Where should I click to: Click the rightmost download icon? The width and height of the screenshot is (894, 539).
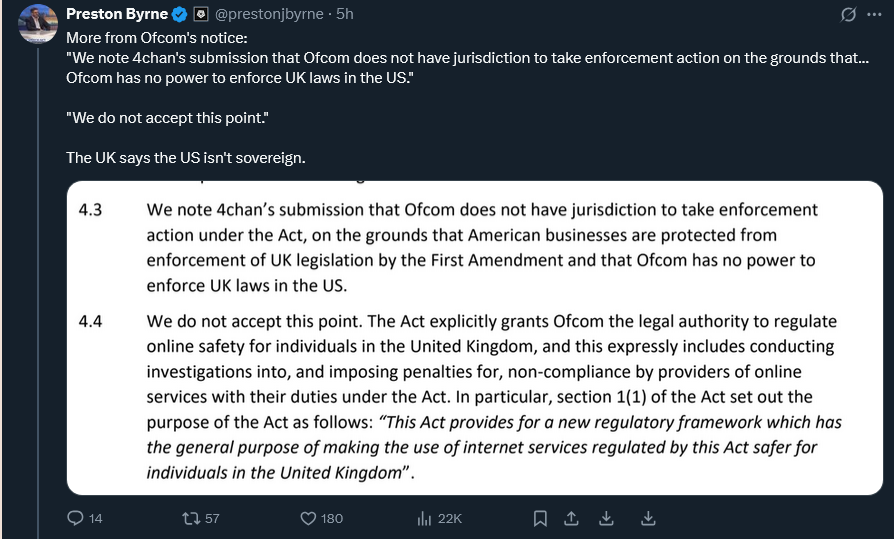[648, 518]
